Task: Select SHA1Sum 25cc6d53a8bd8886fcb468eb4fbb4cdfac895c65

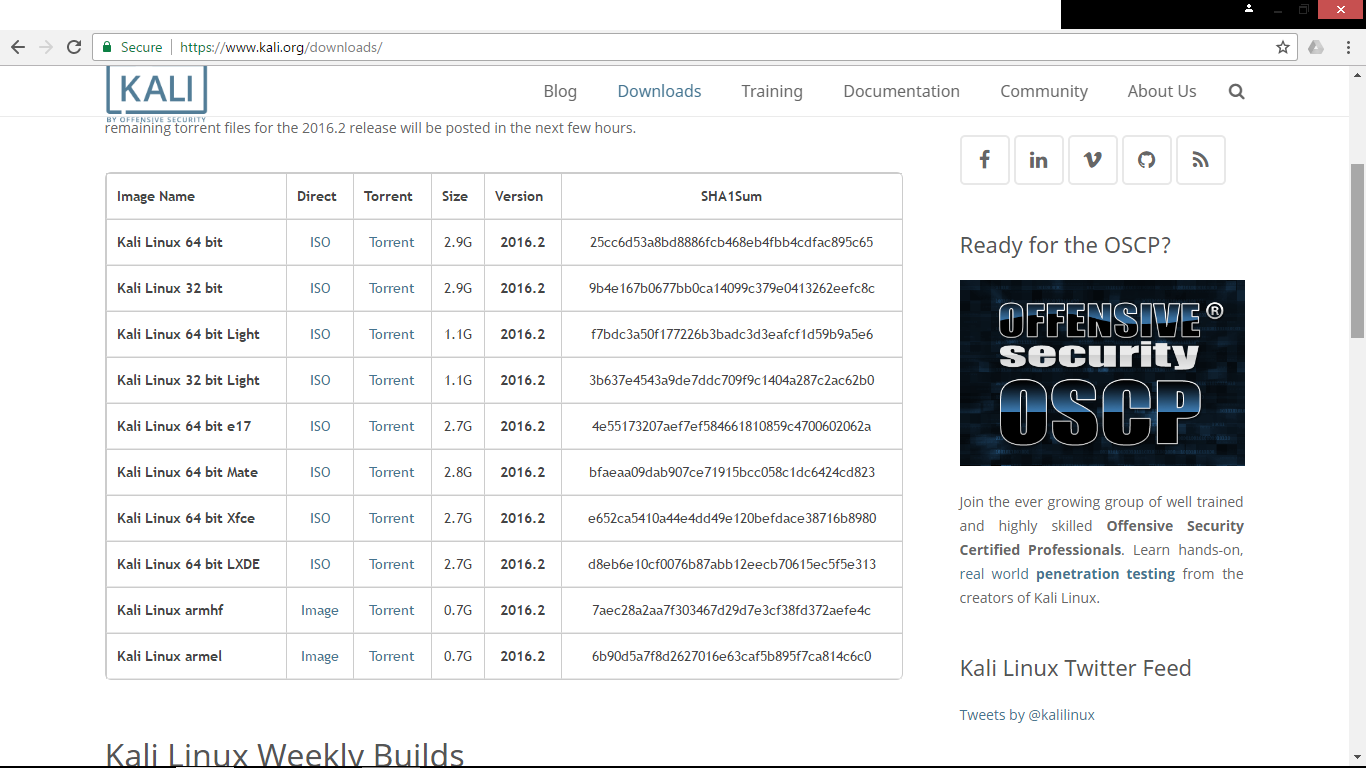Action: [732, 242]
